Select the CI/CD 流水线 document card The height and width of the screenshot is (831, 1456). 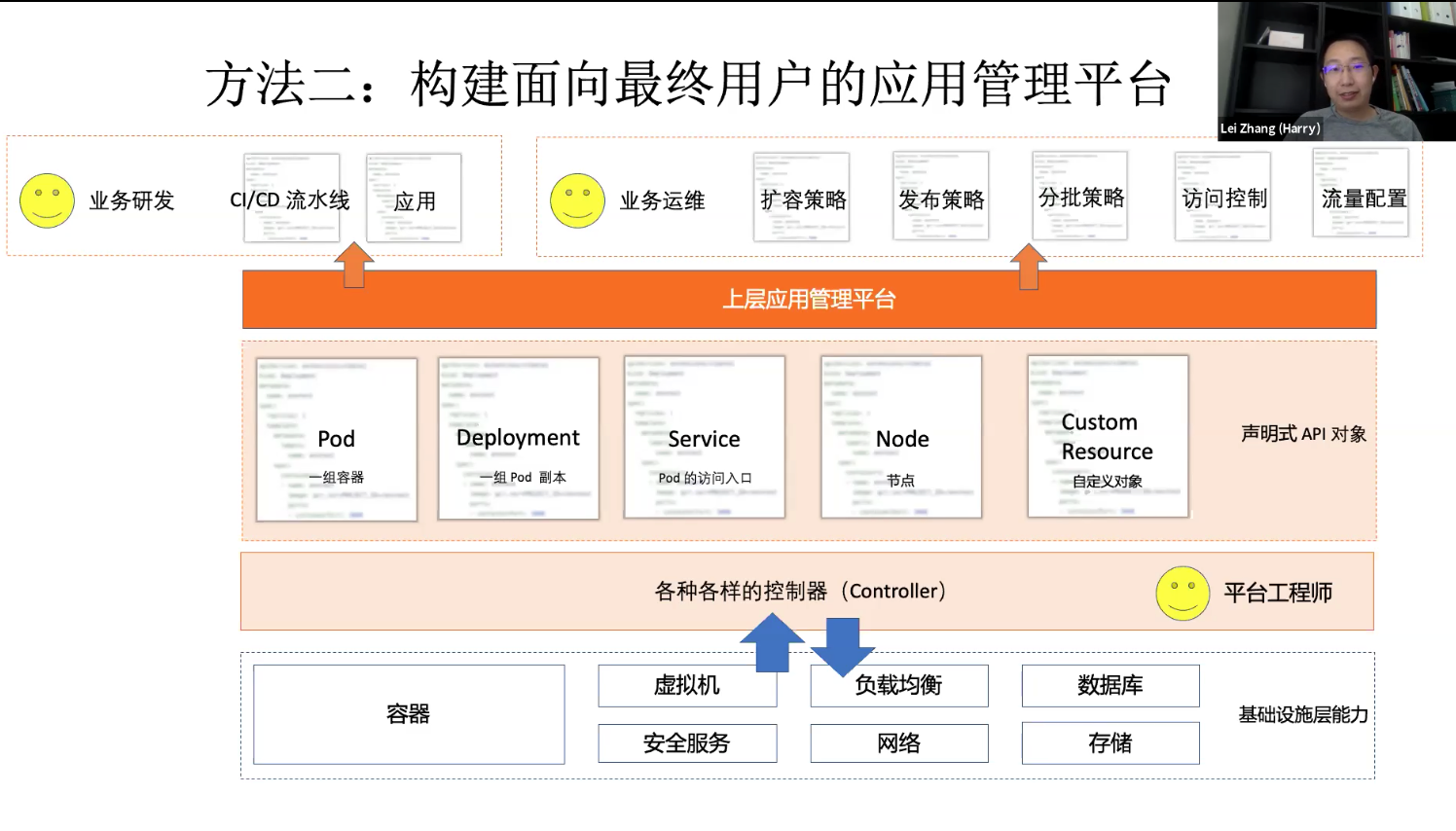click(x=292, y=198)
